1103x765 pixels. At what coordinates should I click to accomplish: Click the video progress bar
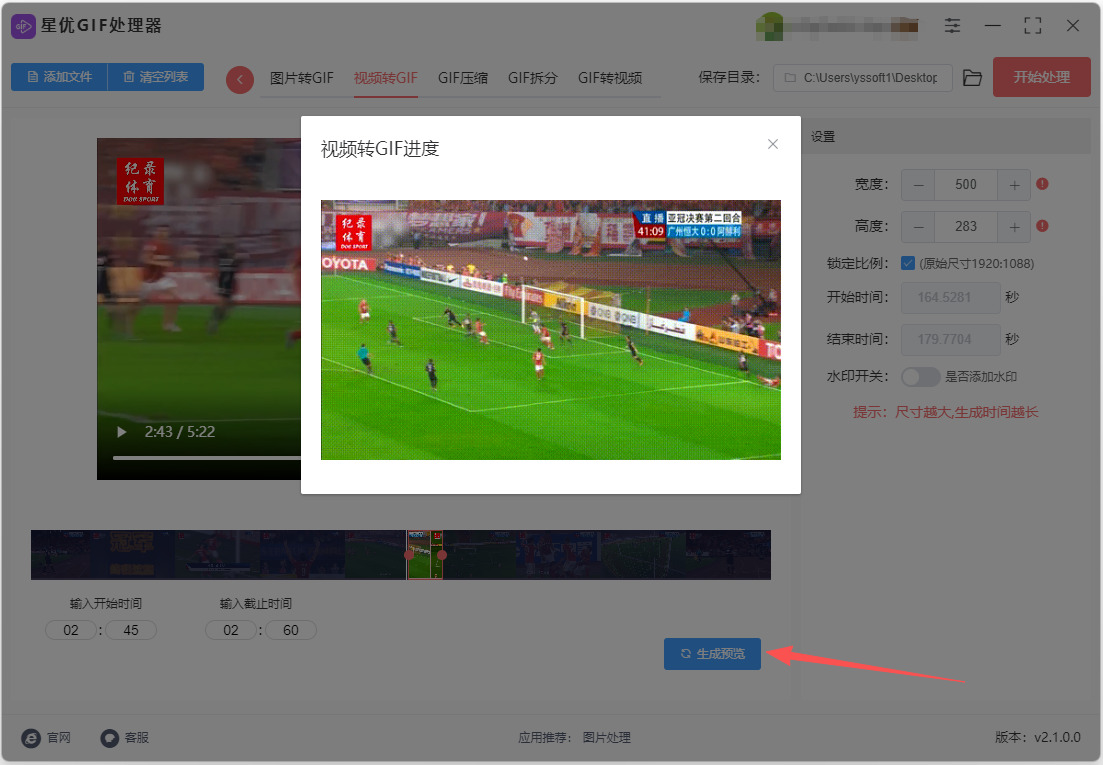pos(207,458)
